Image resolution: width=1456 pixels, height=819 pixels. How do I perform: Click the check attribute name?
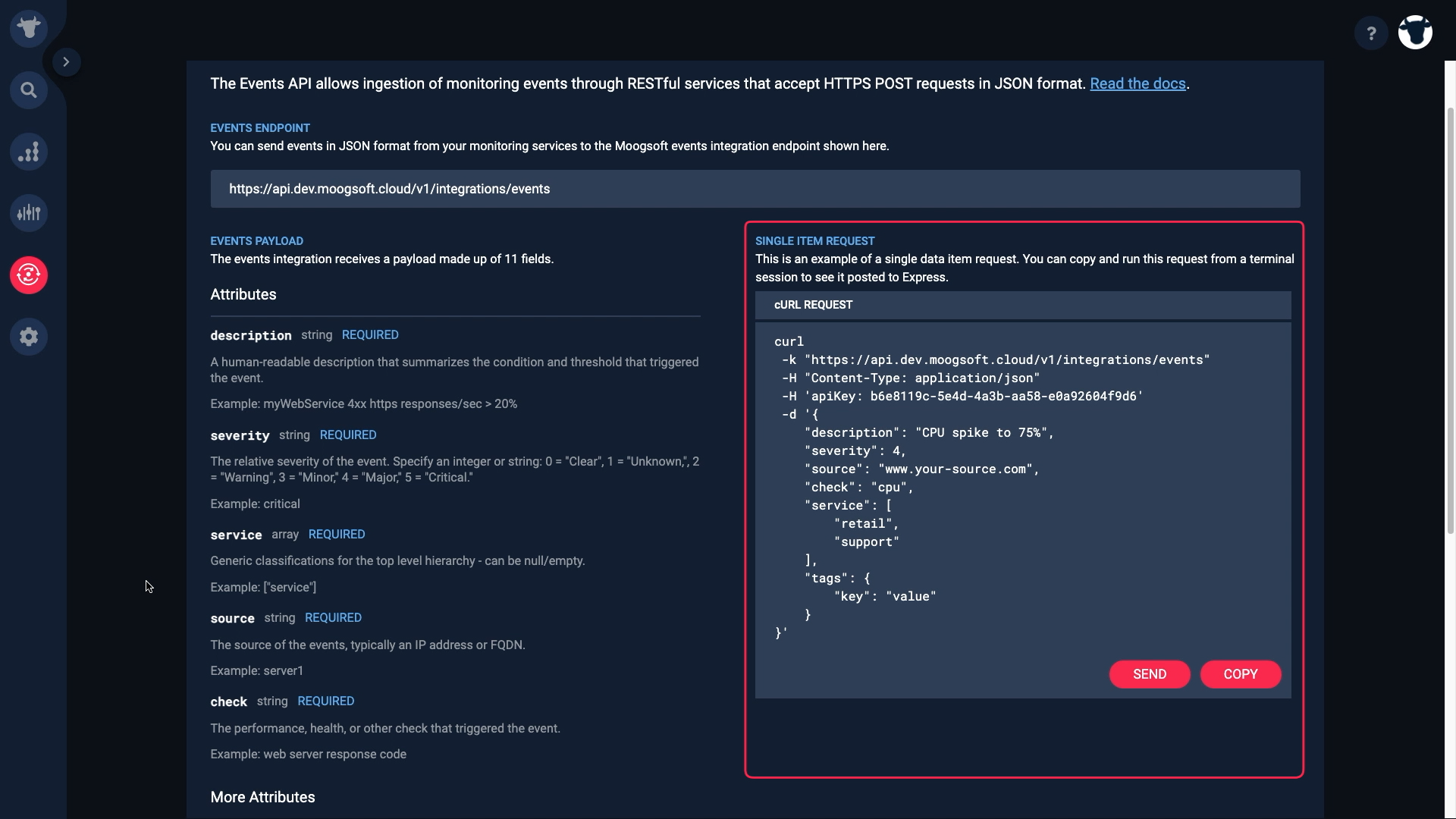[229, 701]
